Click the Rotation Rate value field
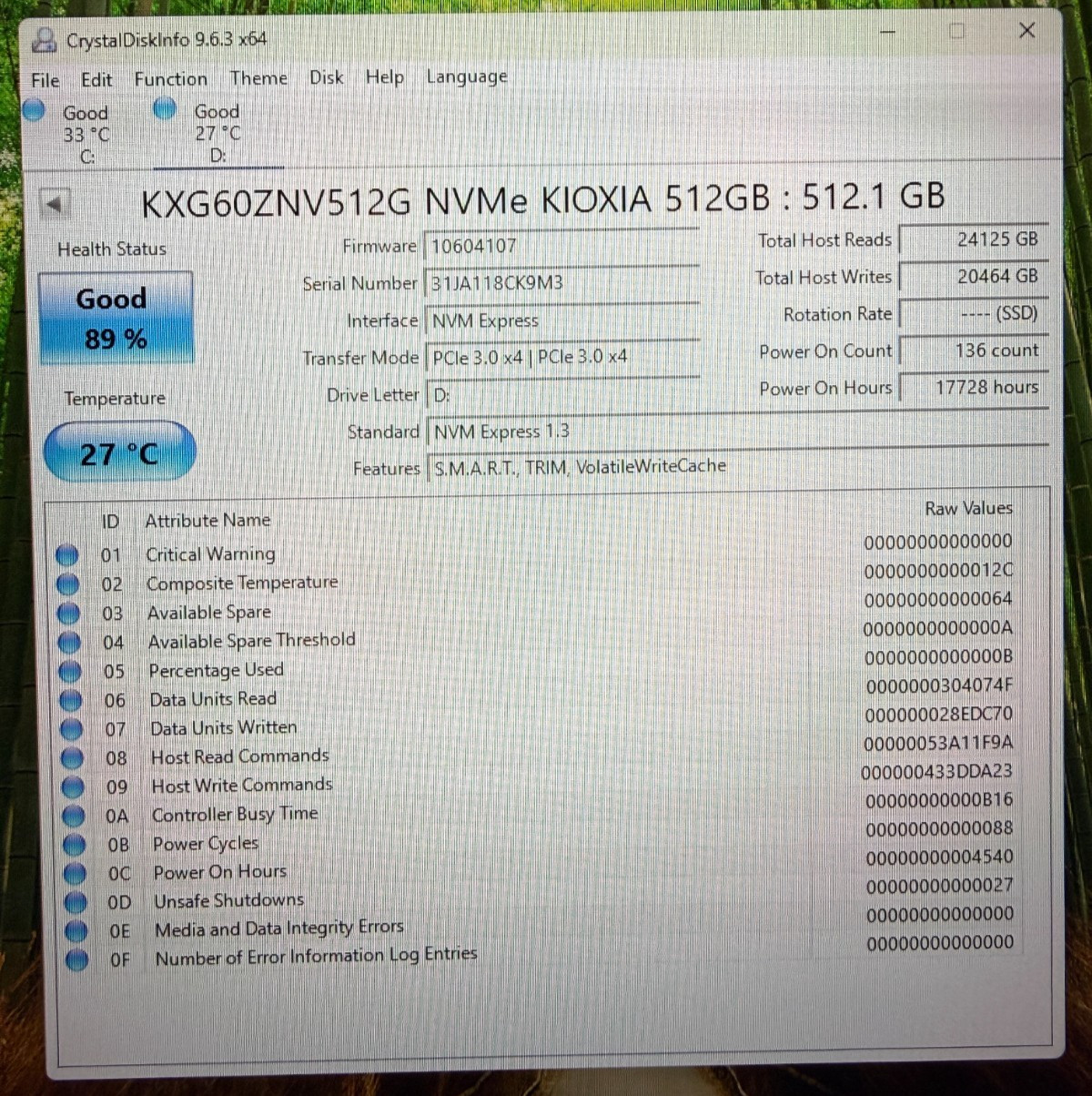Screen dimensions: 1092x1096 [x=973, y=314]
